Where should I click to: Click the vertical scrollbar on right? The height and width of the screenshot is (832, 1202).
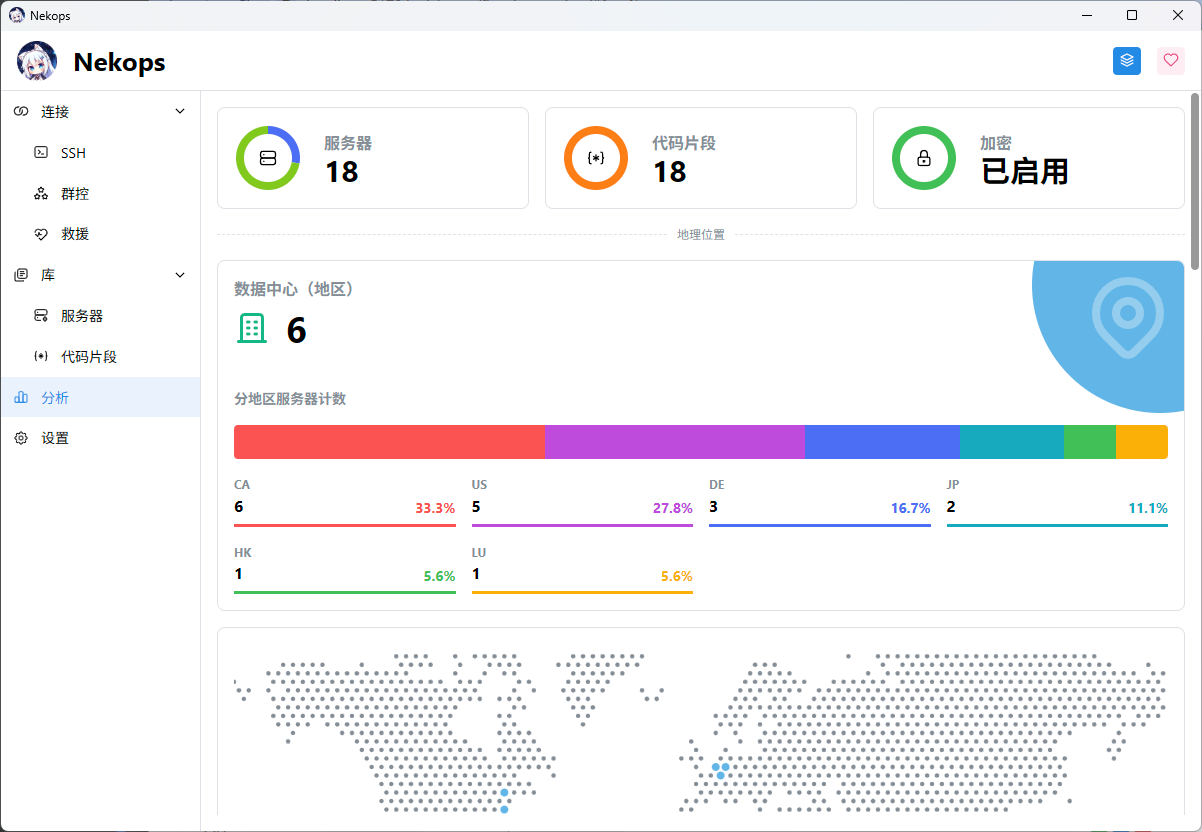pos(1195,165)
